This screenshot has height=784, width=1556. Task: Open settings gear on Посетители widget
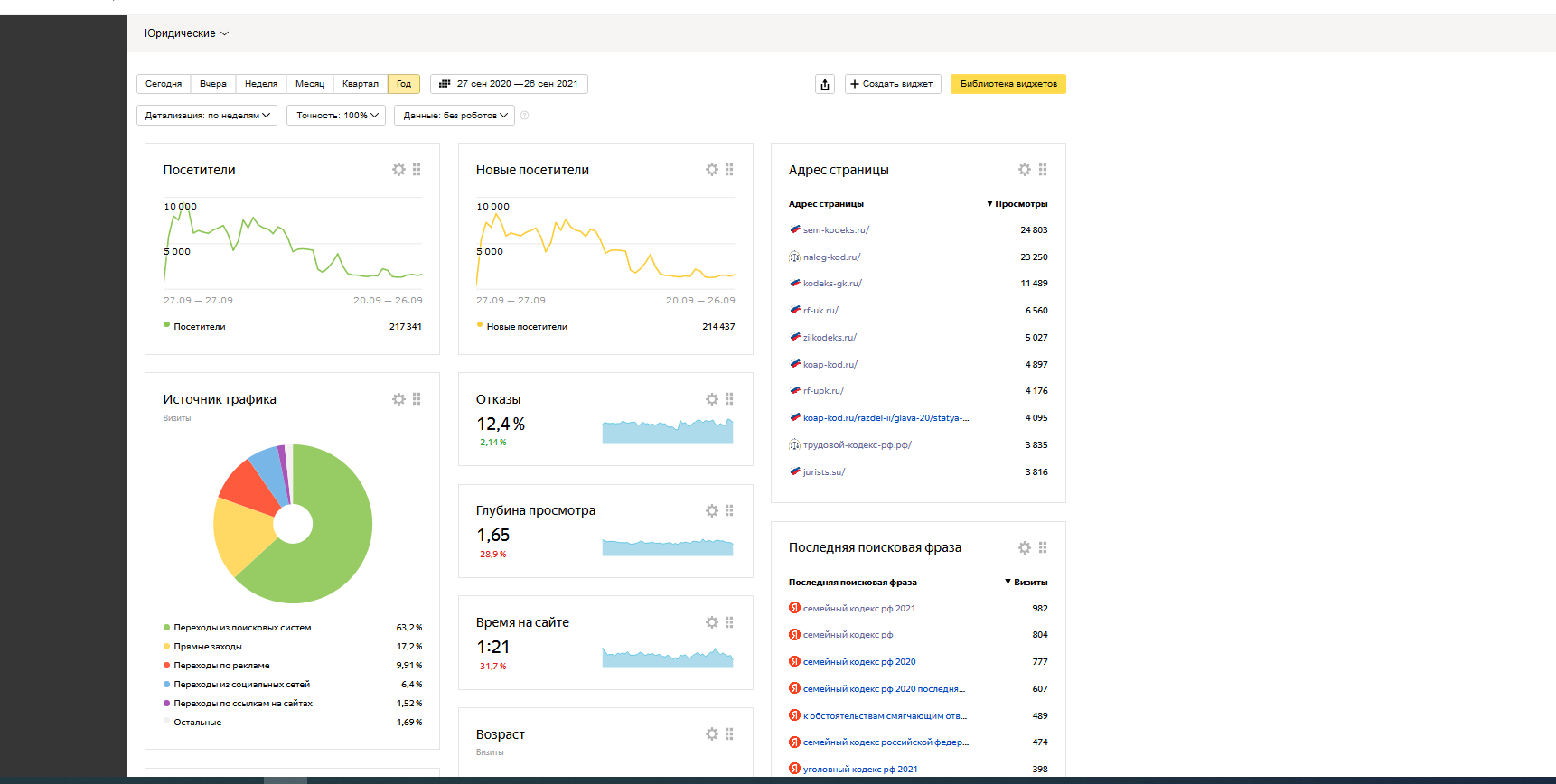coord(398,170)
